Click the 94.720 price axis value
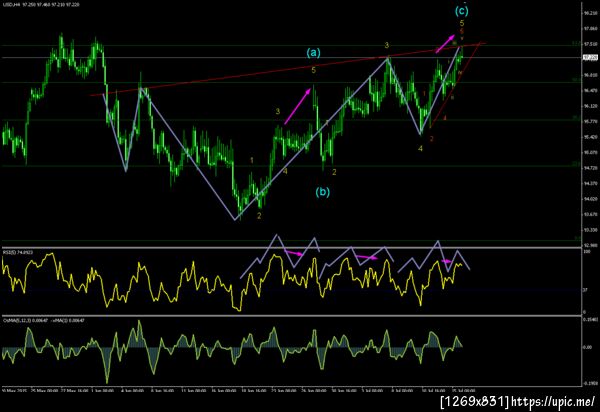This screenshot has width=600, height=412. tap(590, 168)
